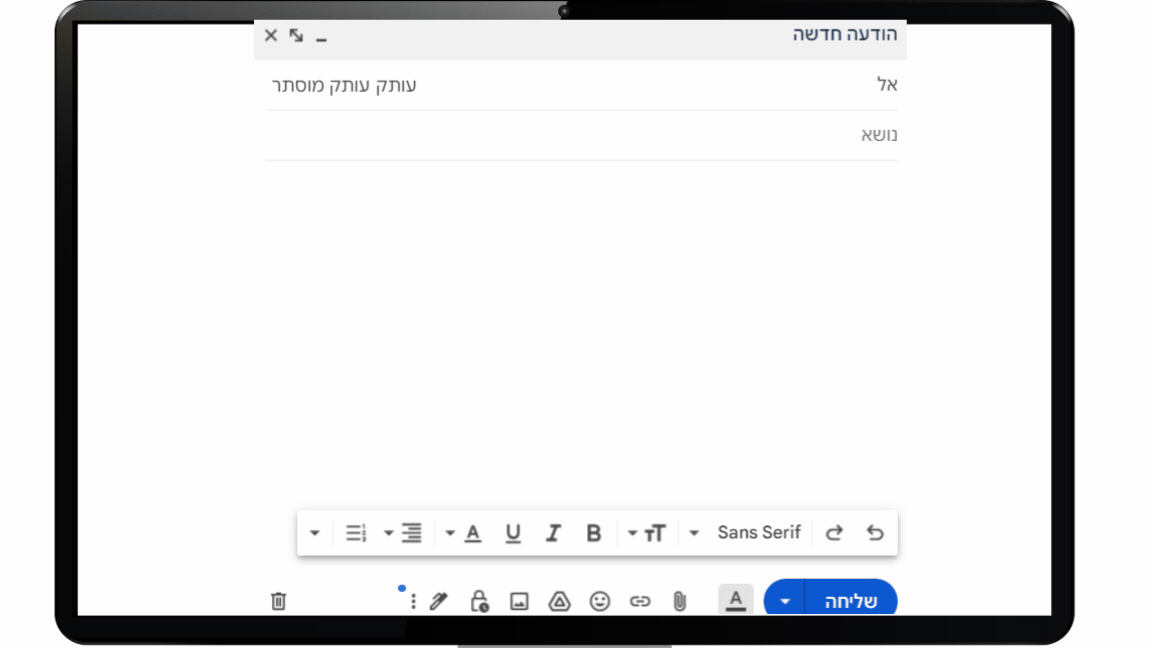Open more options with the three-dot icon

413,600
